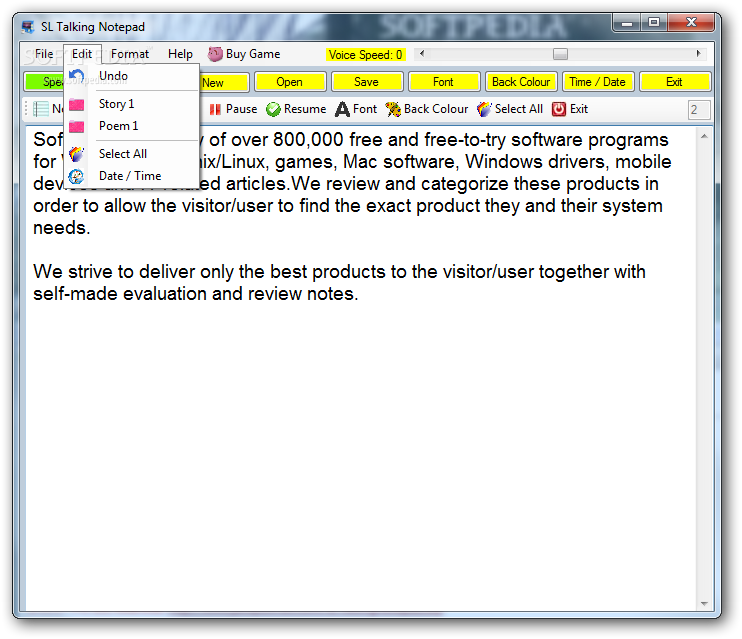The width and height of the screenshot is (742, 639).
Task: Click the Select All menu icon
Action: pyautogui.click(x=76, y=154)
